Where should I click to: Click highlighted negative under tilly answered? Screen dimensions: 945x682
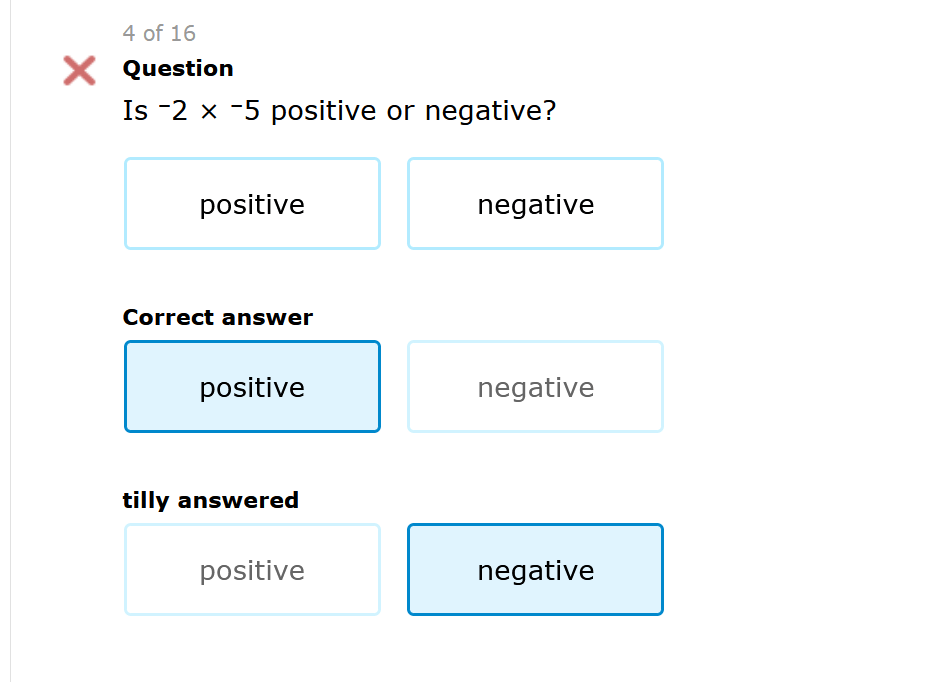click(x=535, y=570)
